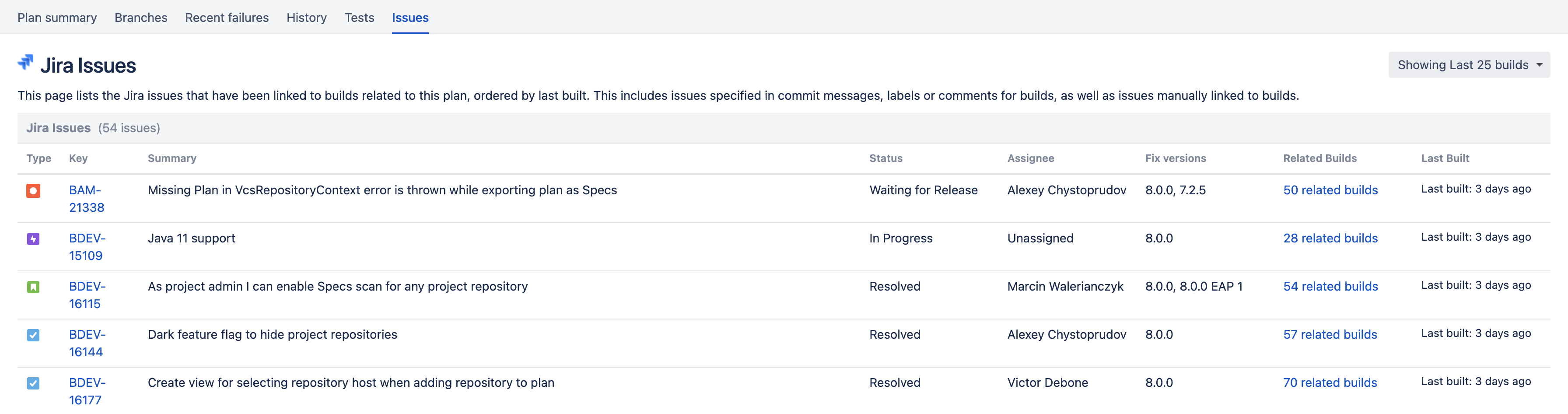The image size is (1568, 414).
Task: Click the bug type icon for BAM-21338
Action: [x=34, y=191]
